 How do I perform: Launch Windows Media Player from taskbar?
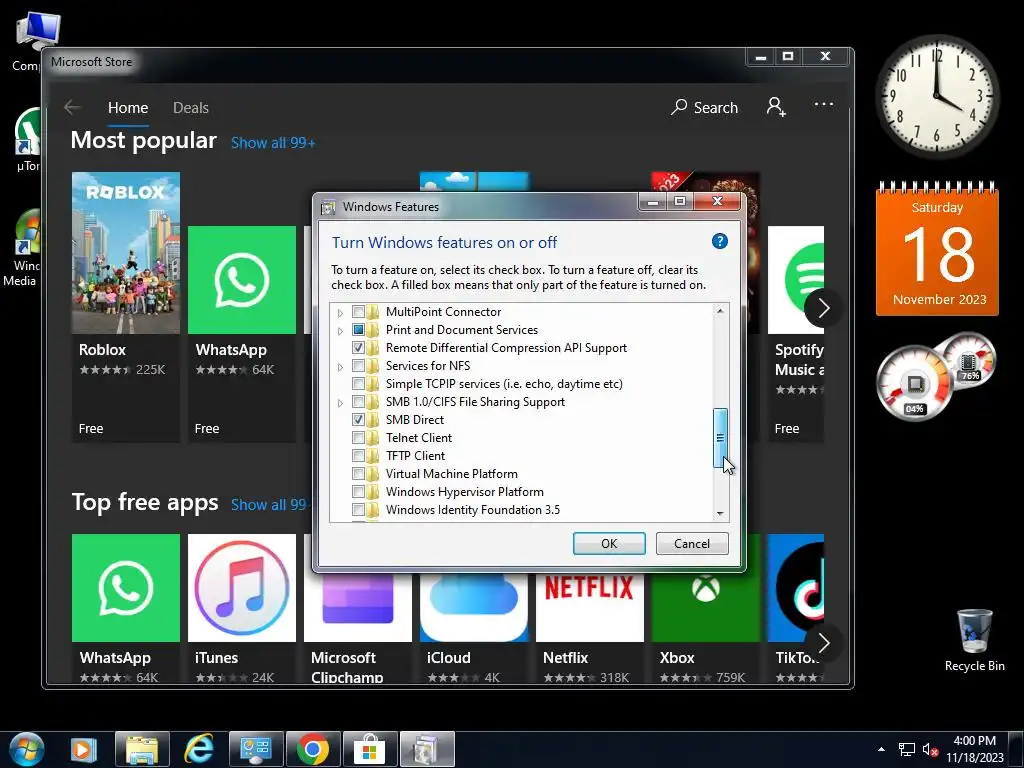(84, 749)
